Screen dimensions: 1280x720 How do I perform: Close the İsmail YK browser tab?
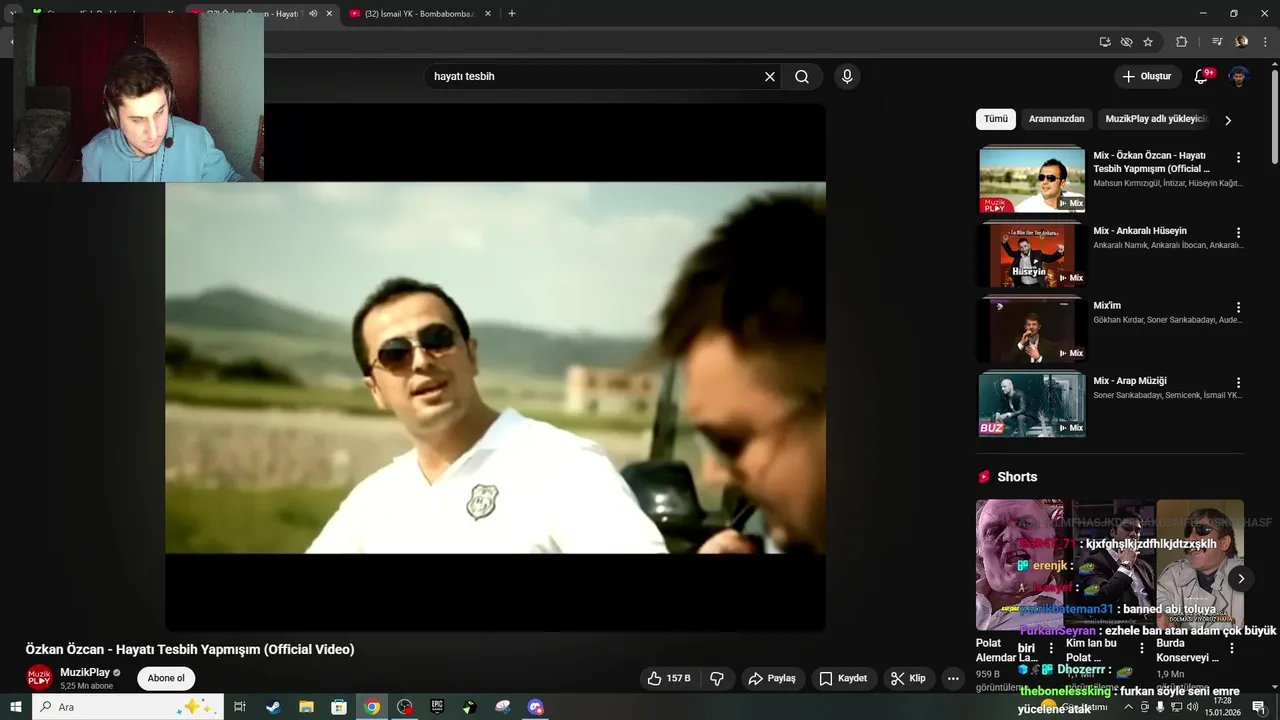487,14
